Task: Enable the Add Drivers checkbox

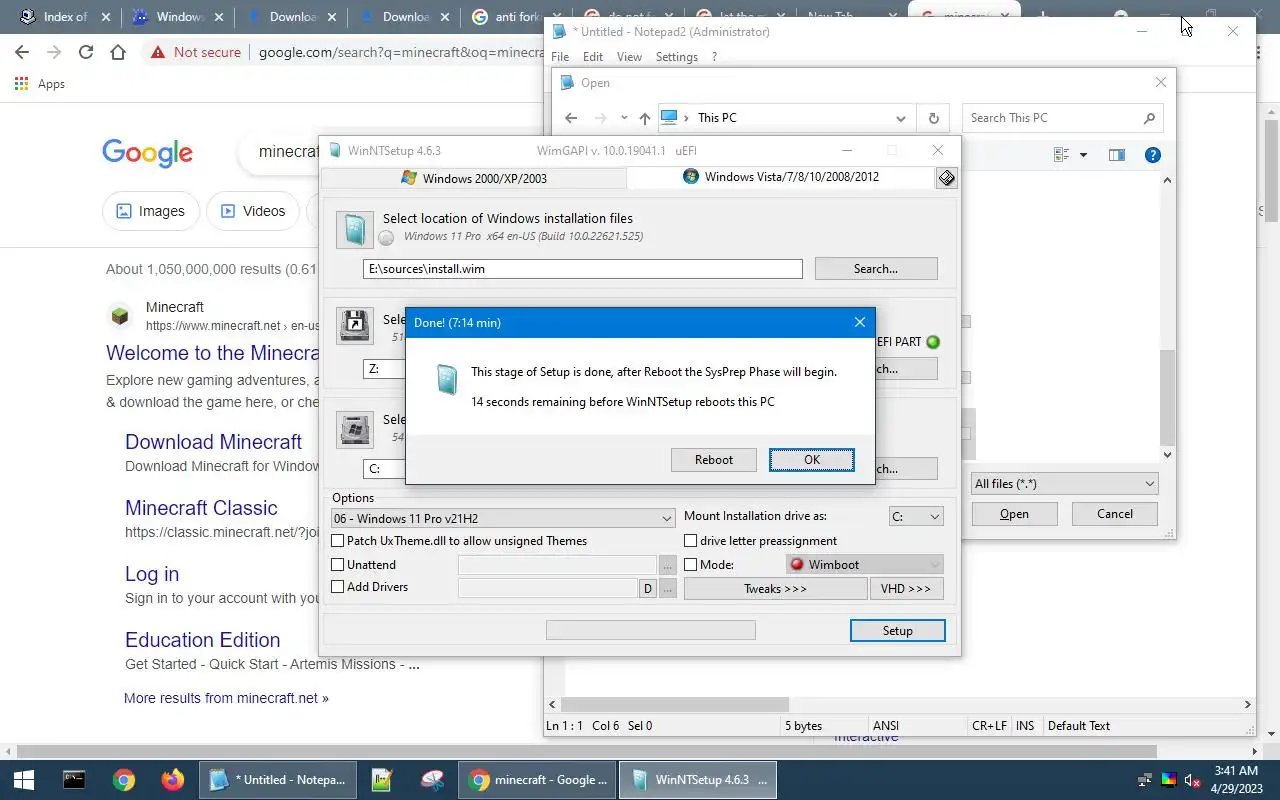Action: [338, 587]
